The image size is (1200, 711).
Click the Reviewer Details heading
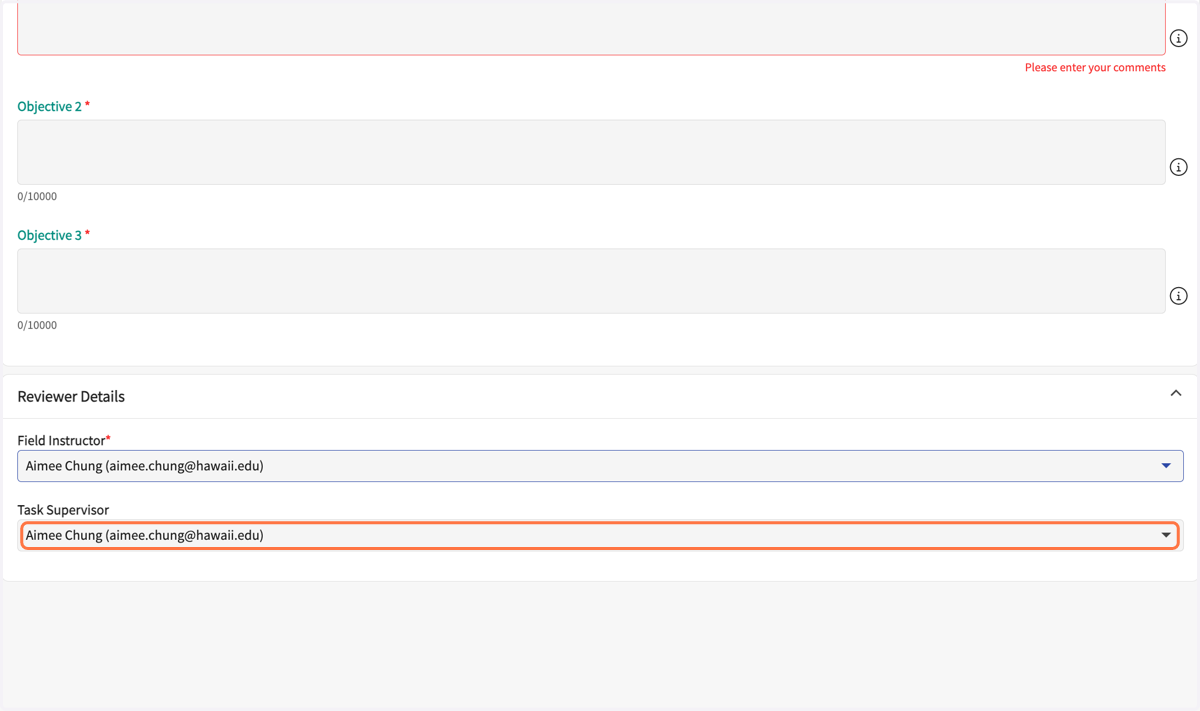[71, 397]
